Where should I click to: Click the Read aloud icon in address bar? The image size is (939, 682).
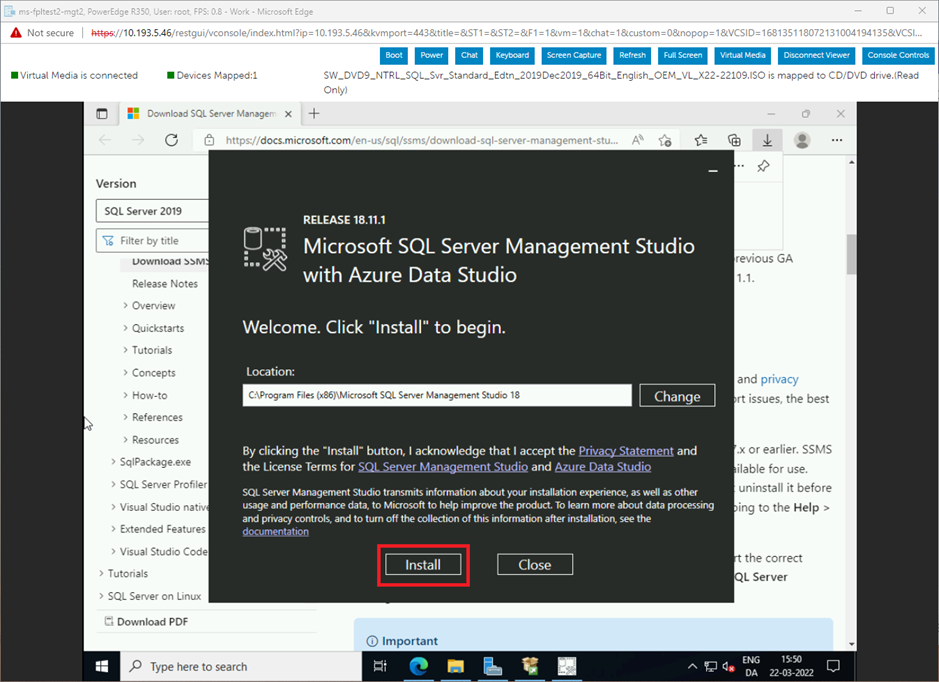click(638, 140)
